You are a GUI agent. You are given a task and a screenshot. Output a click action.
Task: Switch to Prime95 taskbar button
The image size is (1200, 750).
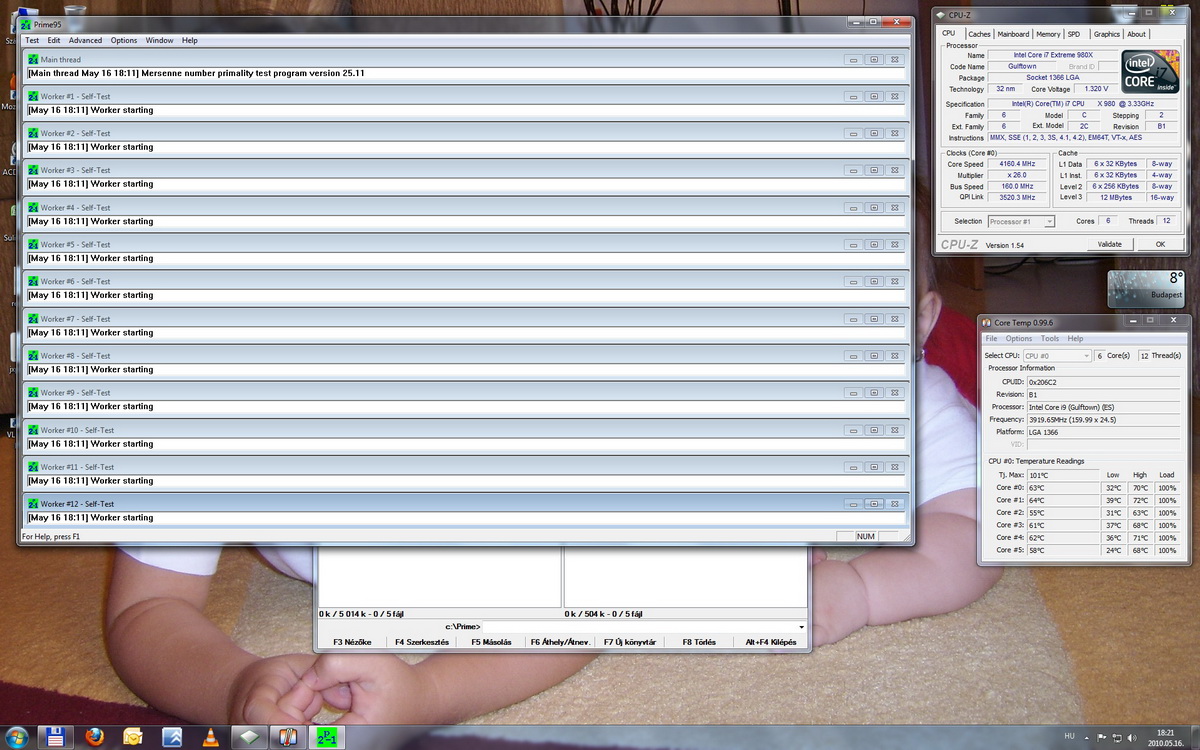327,737
